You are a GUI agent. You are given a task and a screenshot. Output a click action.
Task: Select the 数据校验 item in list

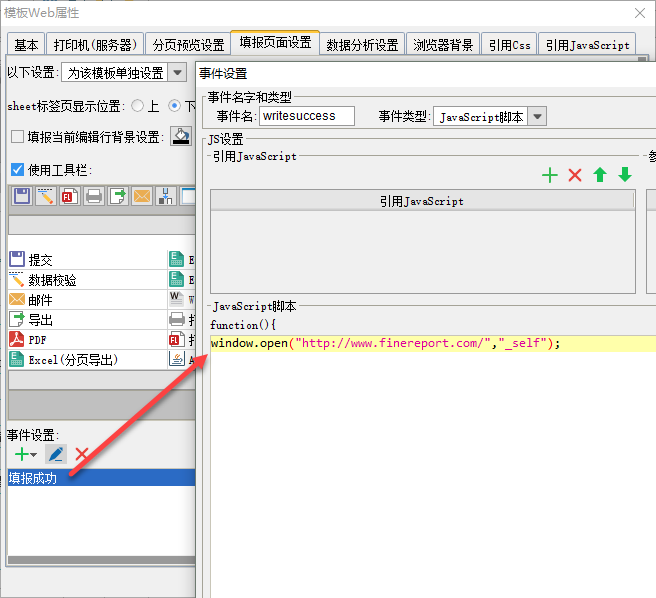point(87,280)
